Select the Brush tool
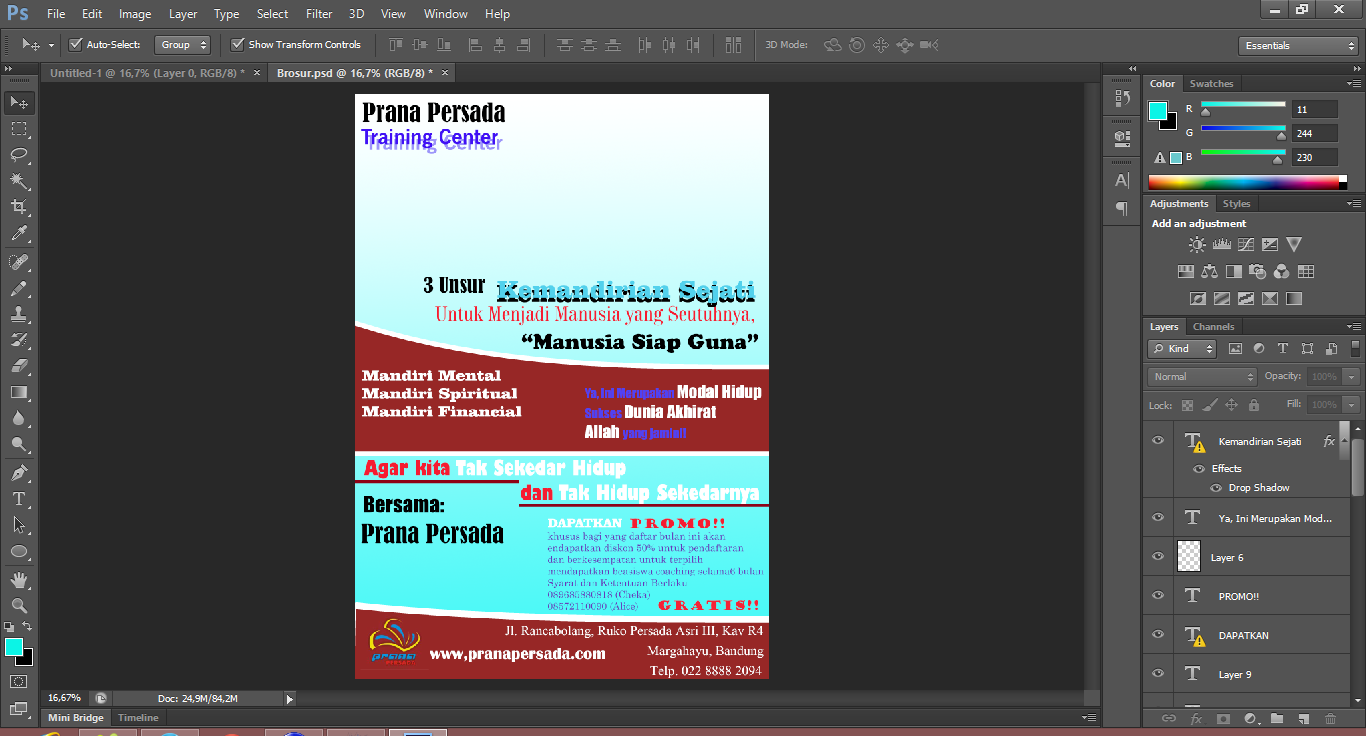 click(x=18, y=288)
